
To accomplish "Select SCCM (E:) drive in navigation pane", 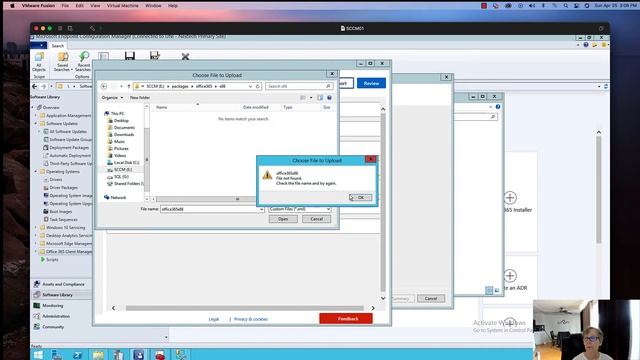I will [x=122, y=169].
